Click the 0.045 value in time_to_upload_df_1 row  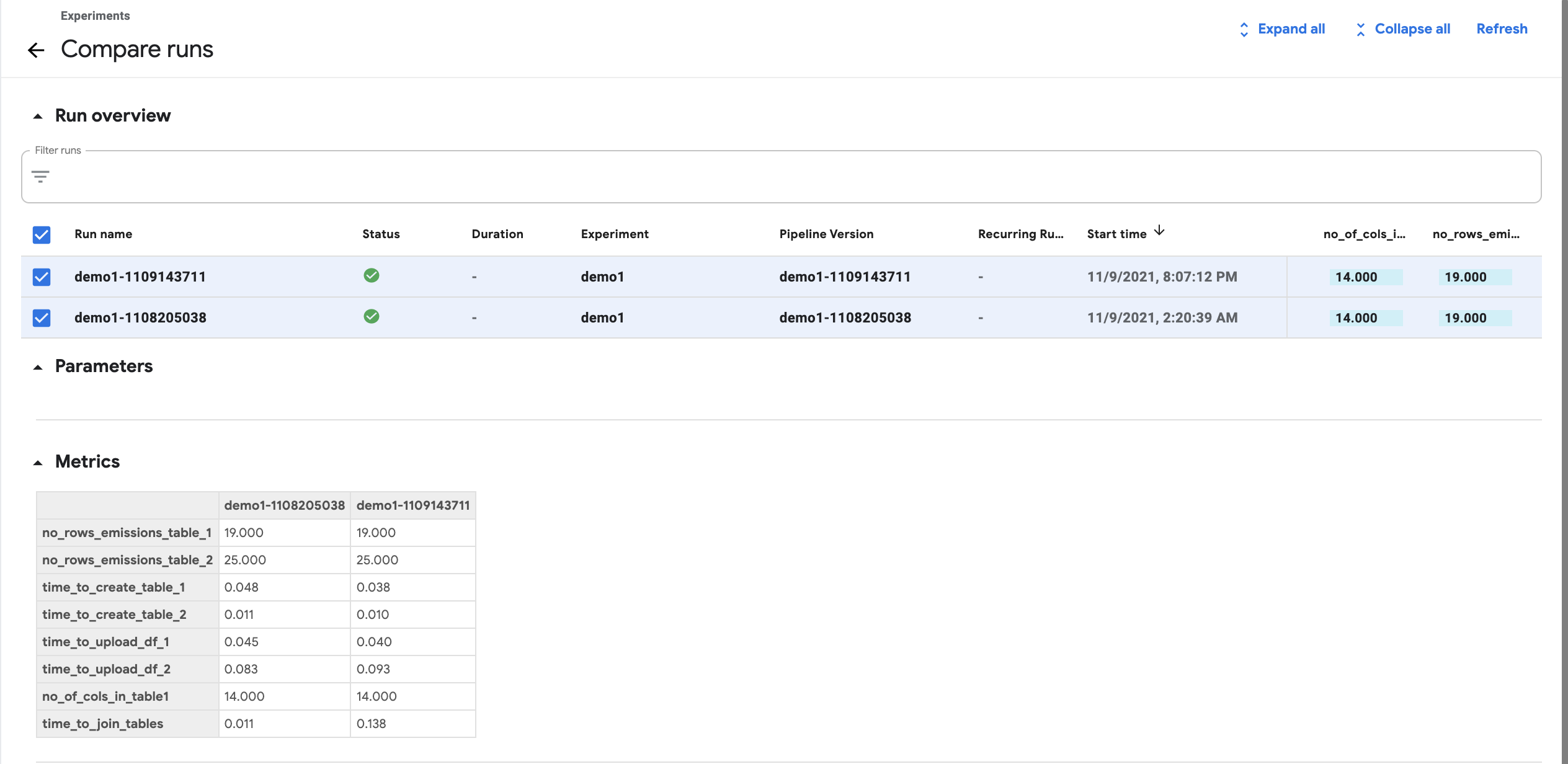tap(241, 642)
